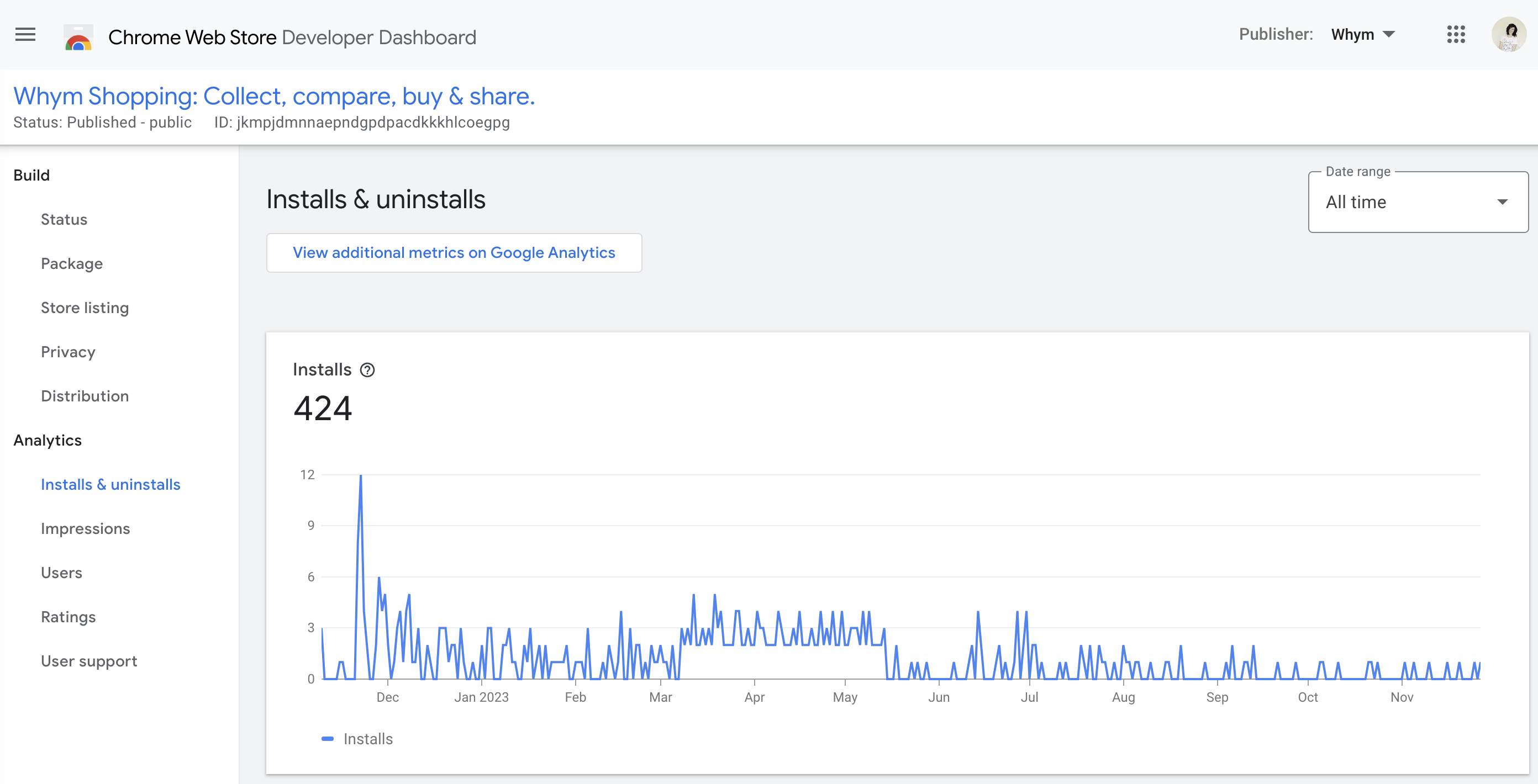
Task: Go to Users analytics
Action: click(x=61, y=573)
